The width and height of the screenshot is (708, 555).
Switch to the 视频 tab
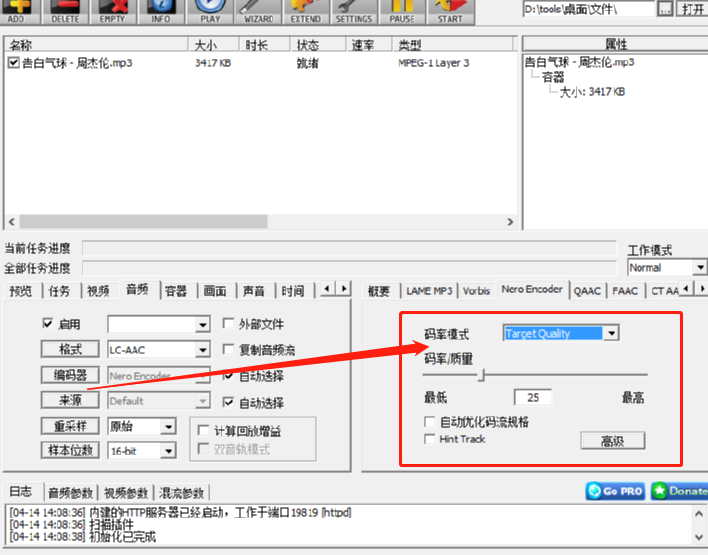point(98,291)
